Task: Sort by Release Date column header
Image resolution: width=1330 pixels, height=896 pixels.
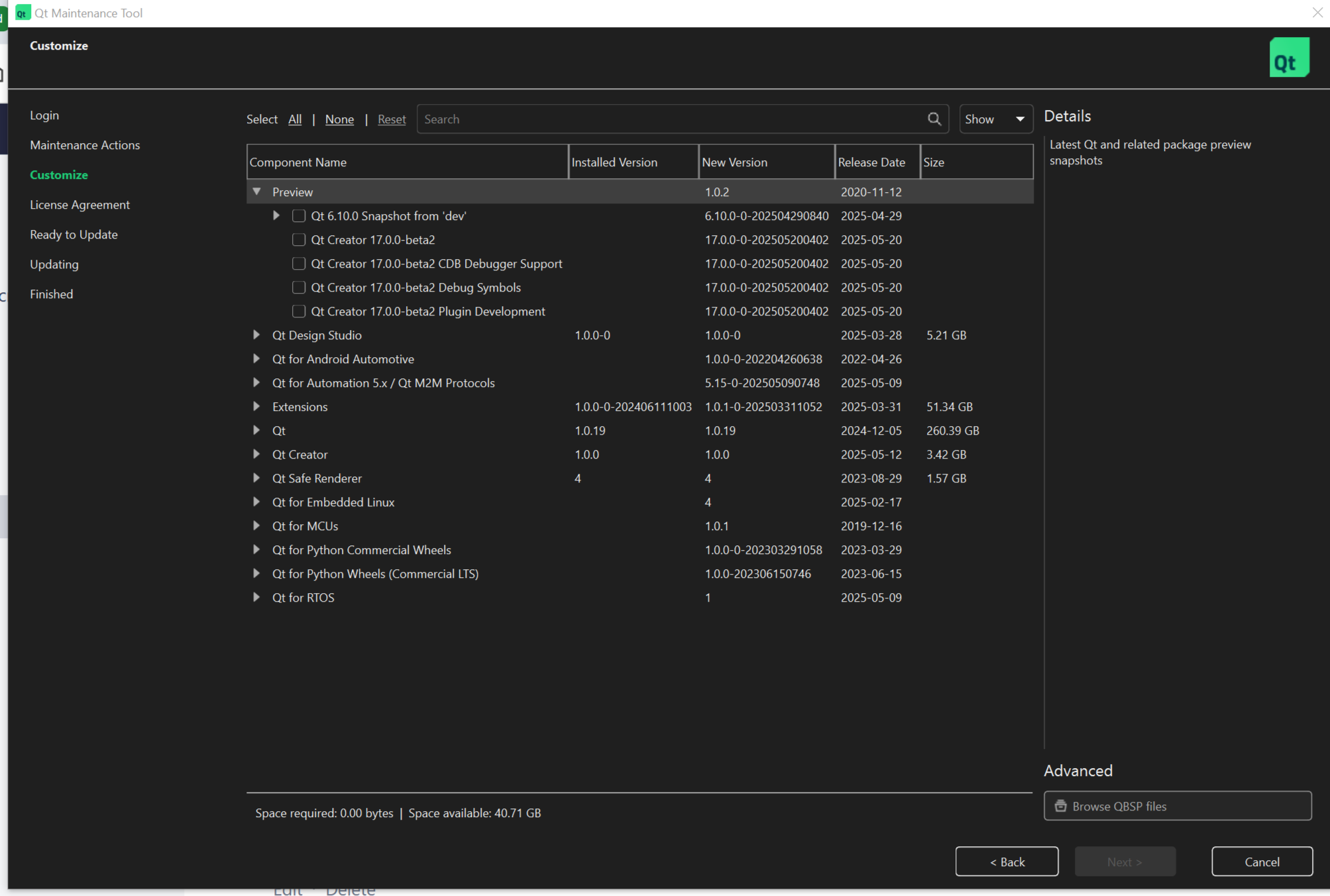Action: pyautogui.click(x=877, y=162)
